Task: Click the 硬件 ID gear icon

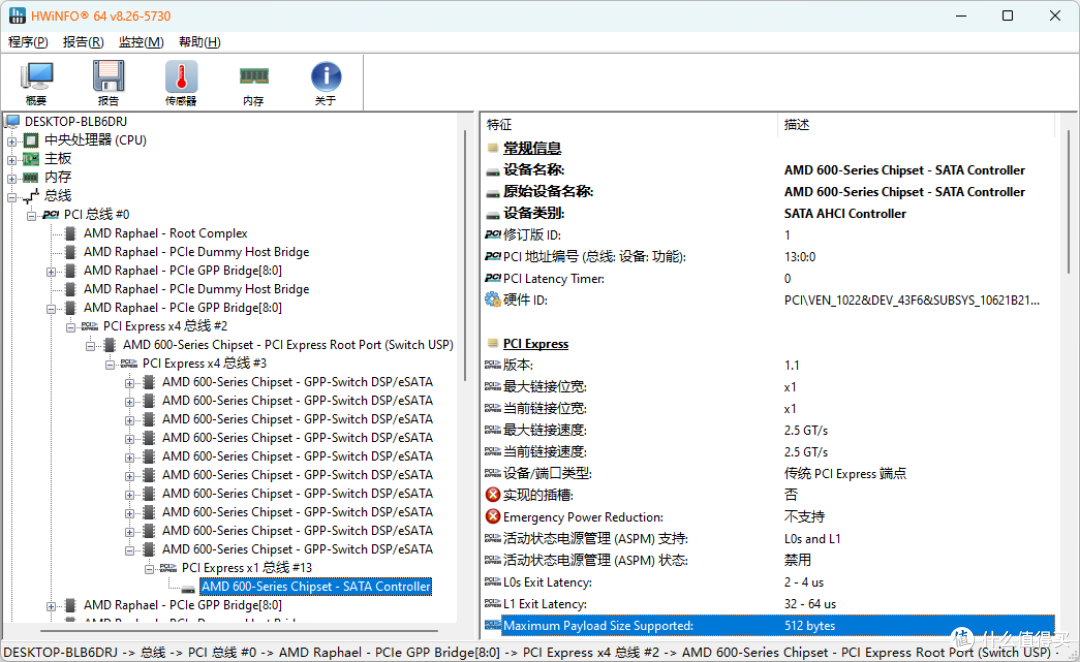Action: 492,300
